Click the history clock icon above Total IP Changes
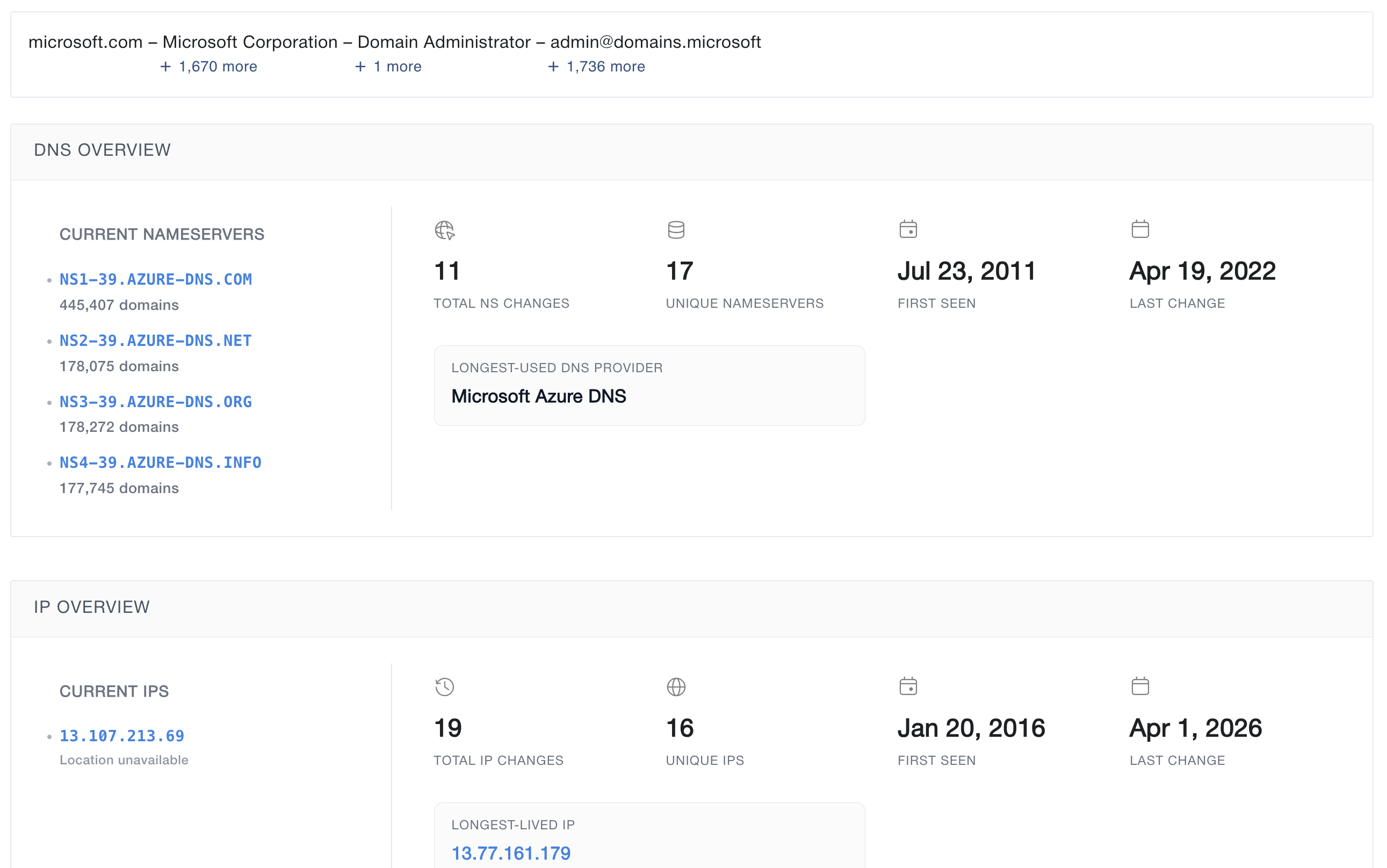 [444, 686]
